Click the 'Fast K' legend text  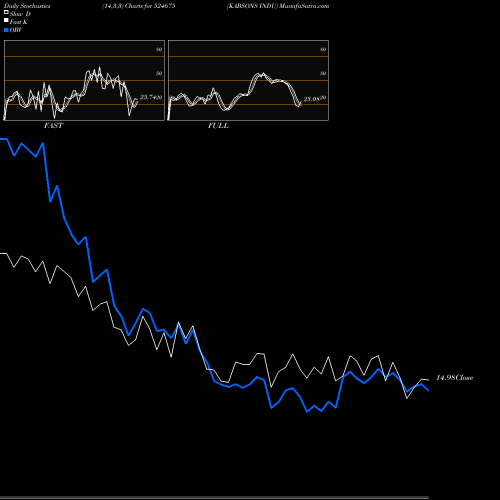[19, 22]
